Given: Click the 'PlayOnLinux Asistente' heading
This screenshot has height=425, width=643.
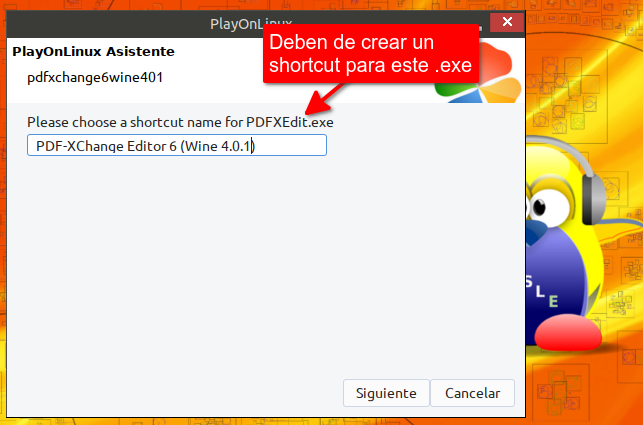Looking at the screenshot, I should [93, 52].
